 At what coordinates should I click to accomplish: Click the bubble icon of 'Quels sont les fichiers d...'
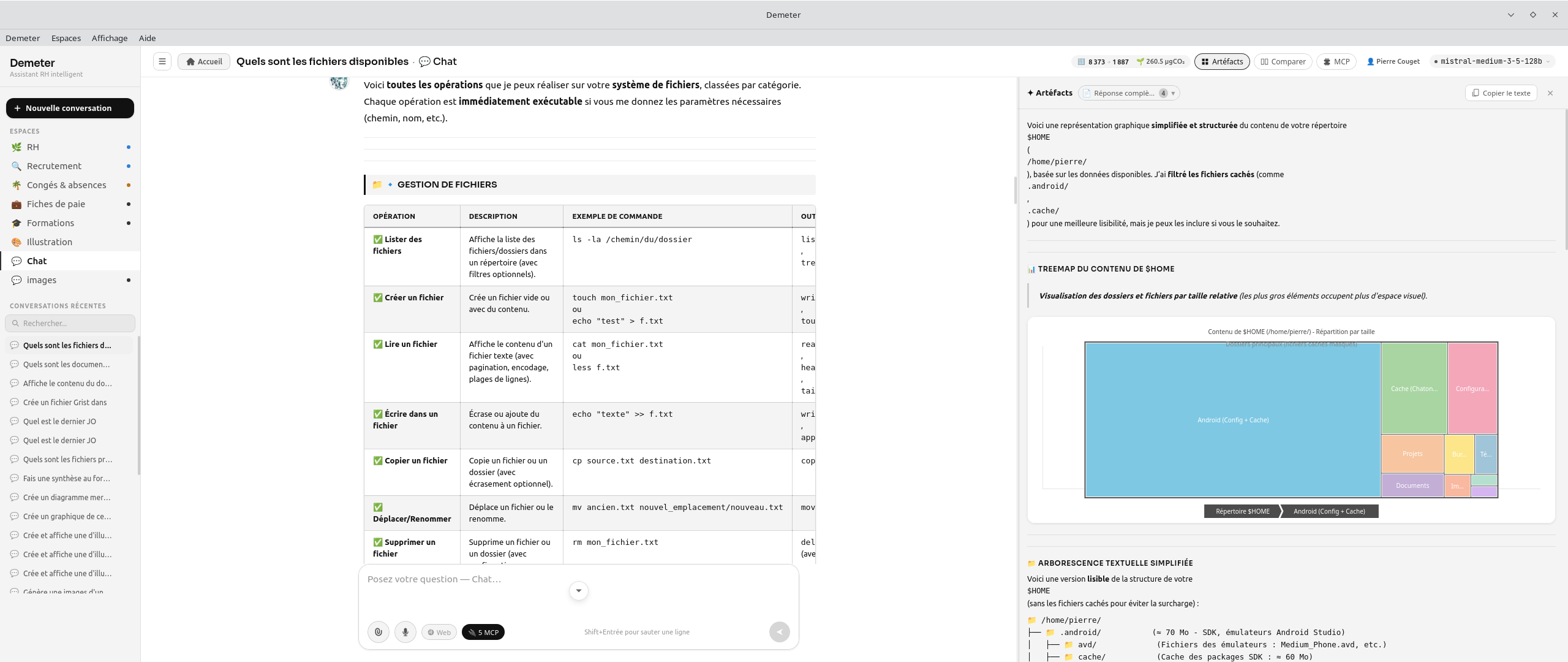(x=15, y=345)
